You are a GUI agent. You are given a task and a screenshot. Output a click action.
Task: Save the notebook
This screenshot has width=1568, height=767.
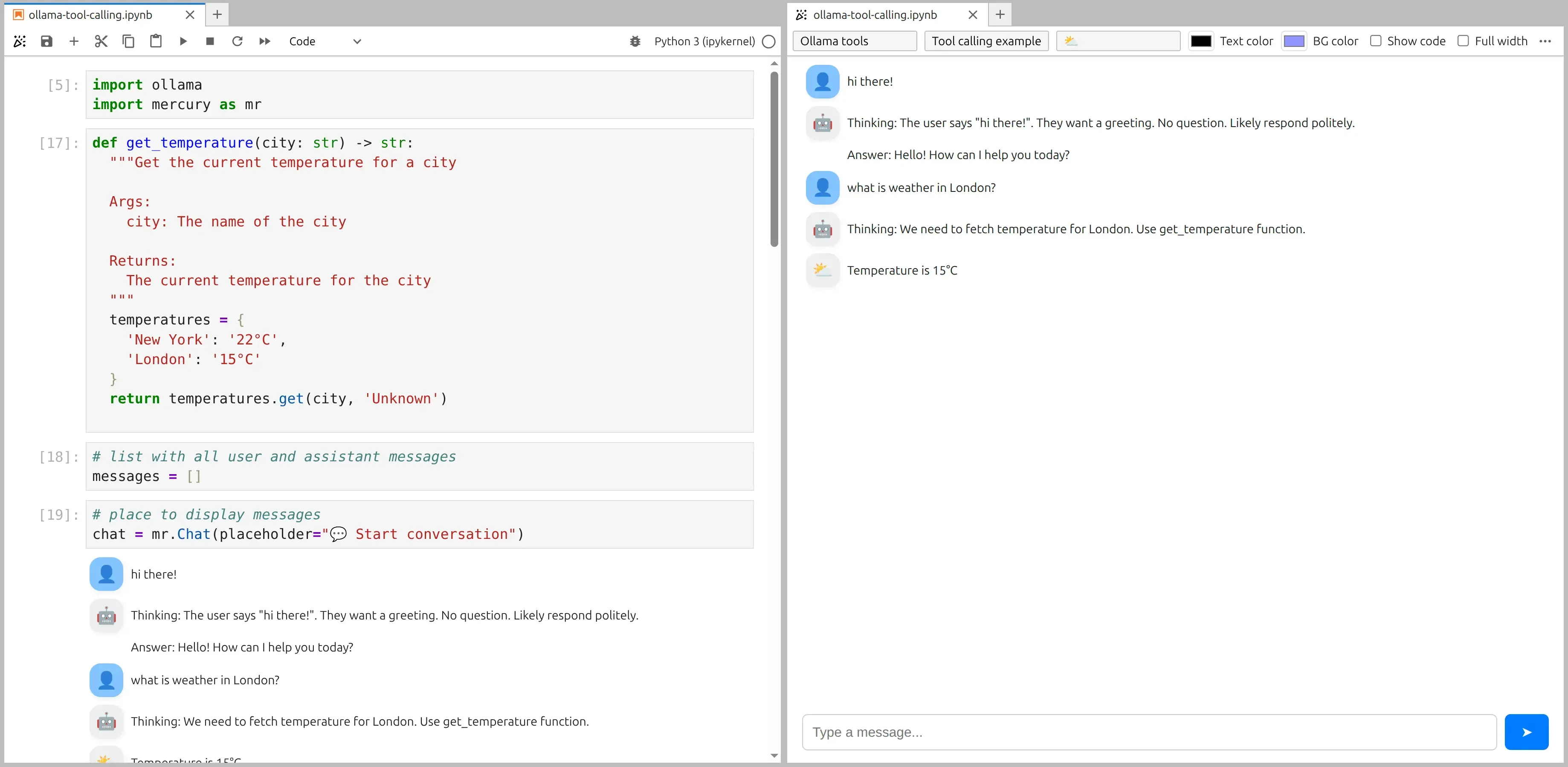click(x=46, y=41)
